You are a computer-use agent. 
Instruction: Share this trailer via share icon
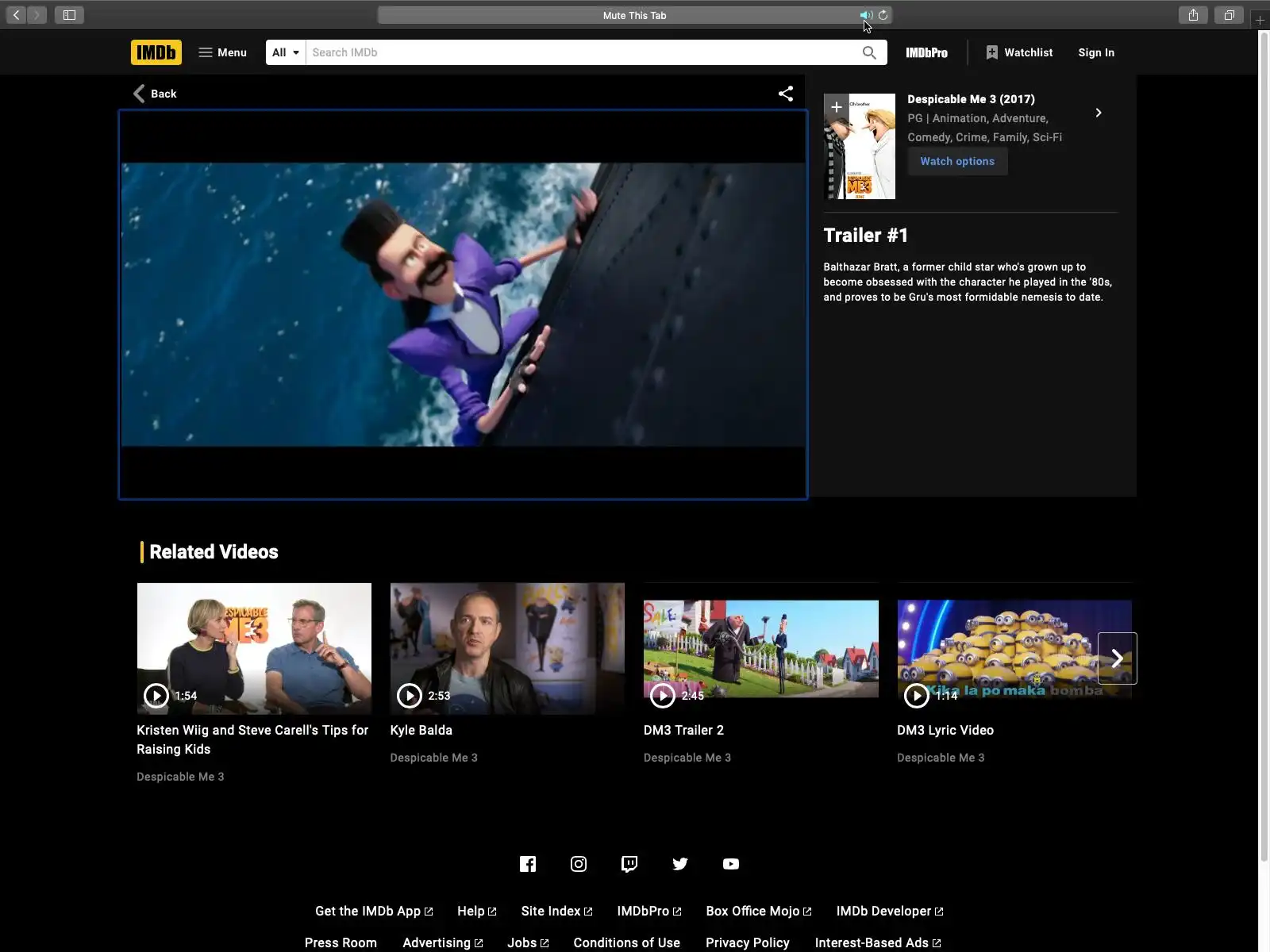(786, 94)
